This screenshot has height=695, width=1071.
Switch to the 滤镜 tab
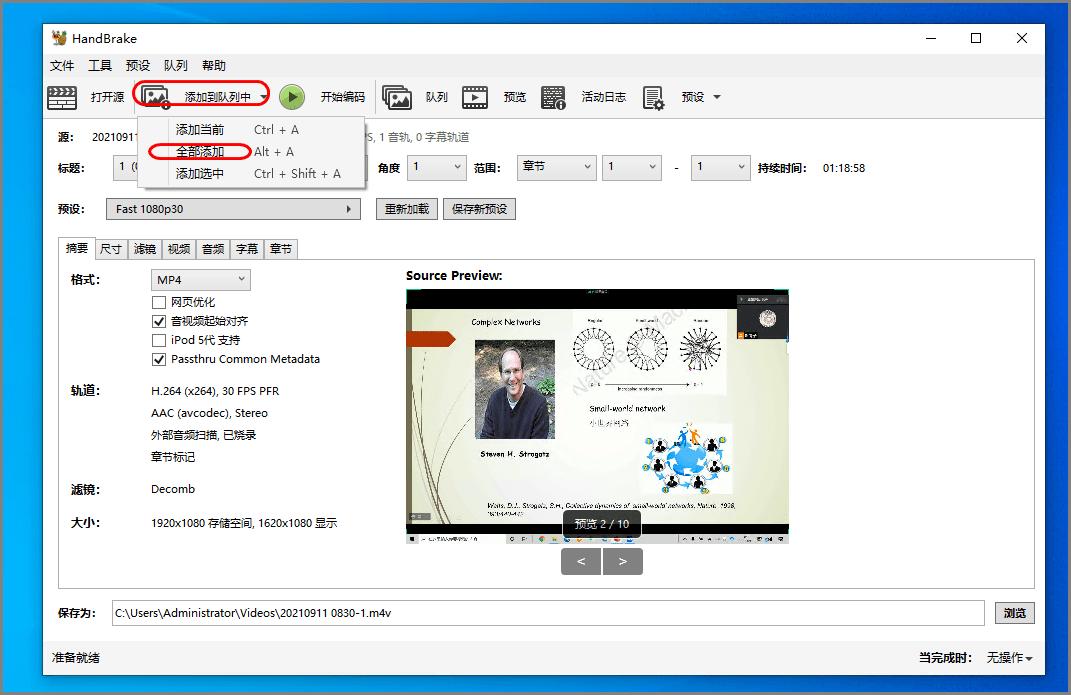tap(145, 249)
